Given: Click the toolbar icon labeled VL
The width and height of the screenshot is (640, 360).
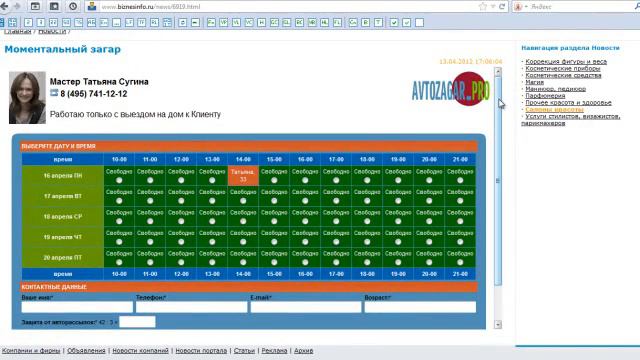Looking at the screenshot, I should (x=236, y=22).
